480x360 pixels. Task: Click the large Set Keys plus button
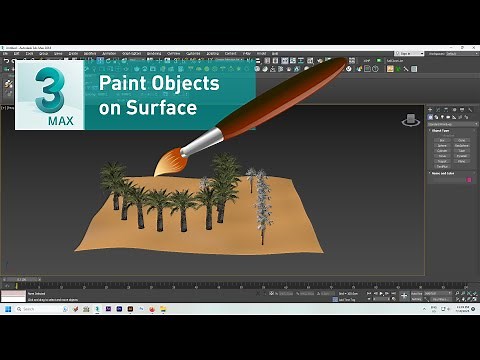[x=404, y=296]
